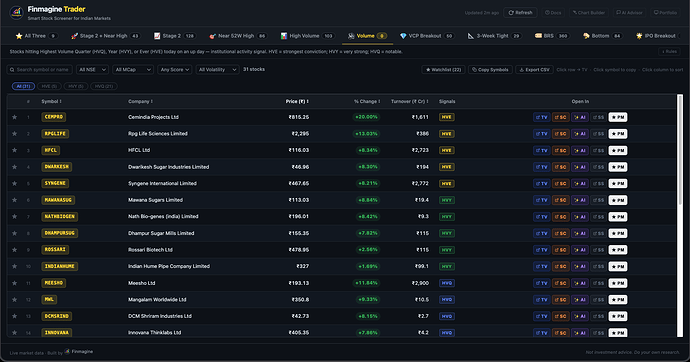Screen dimensions: 690x362
Task: Open the Bottom tab
Action: 602,36
